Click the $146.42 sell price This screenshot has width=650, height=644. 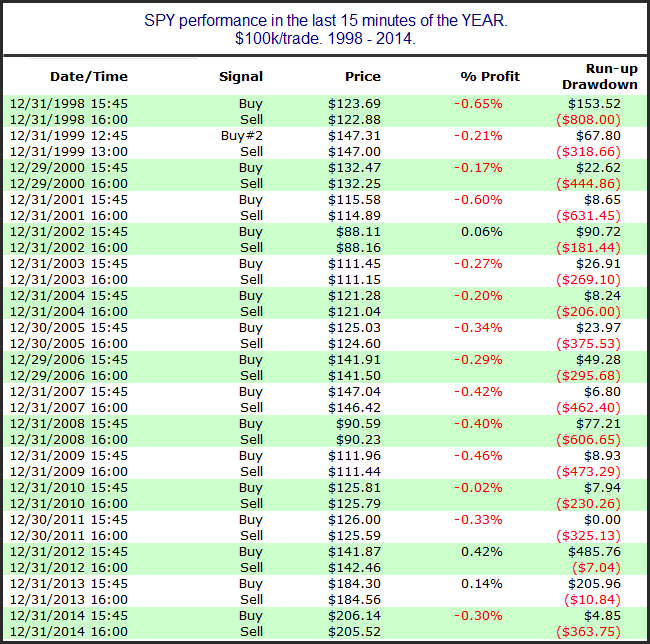354,408
